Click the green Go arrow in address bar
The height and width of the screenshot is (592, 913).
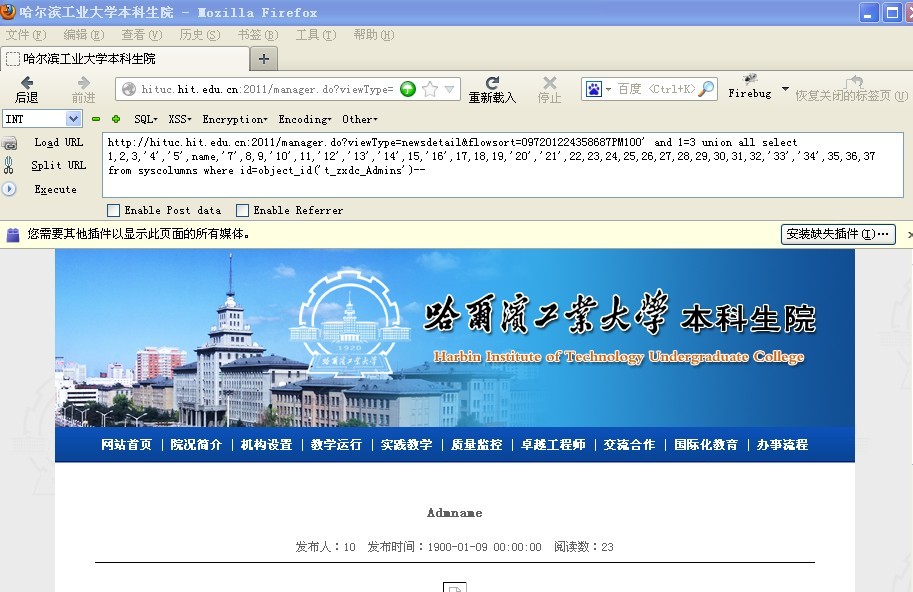(408, 89)
